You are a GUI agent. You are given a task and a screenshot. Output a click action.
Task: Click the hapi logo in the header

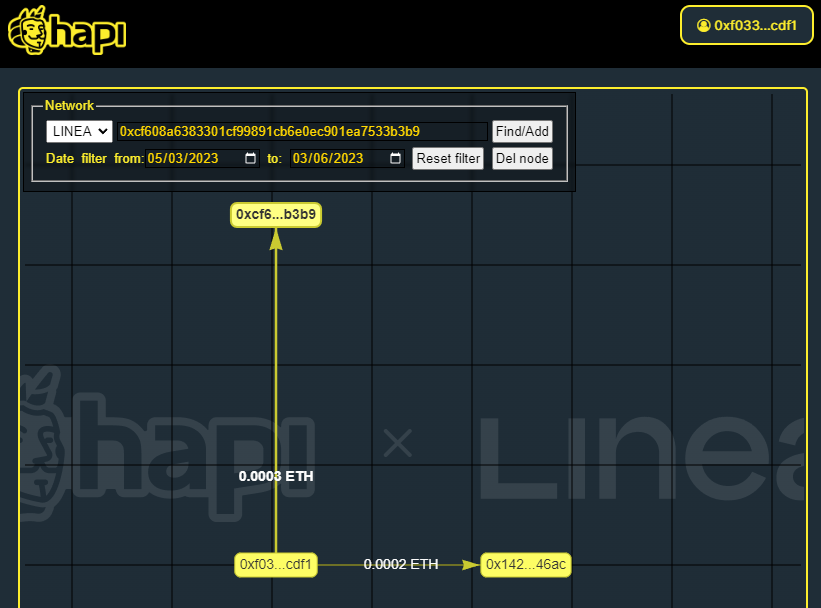coord(67,30)
